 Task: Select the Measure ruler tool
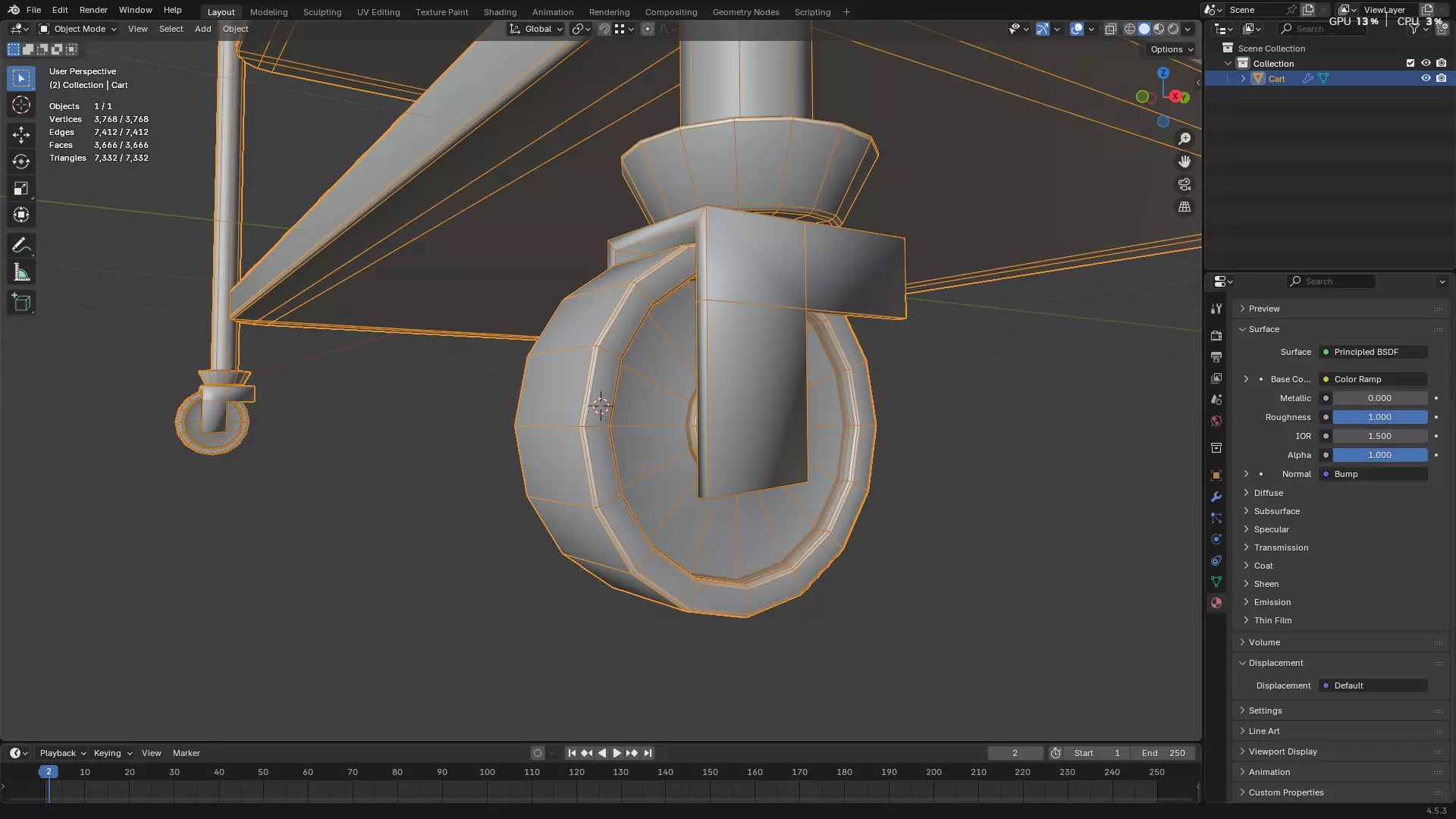pyautogui.click(x=21, y=273)
